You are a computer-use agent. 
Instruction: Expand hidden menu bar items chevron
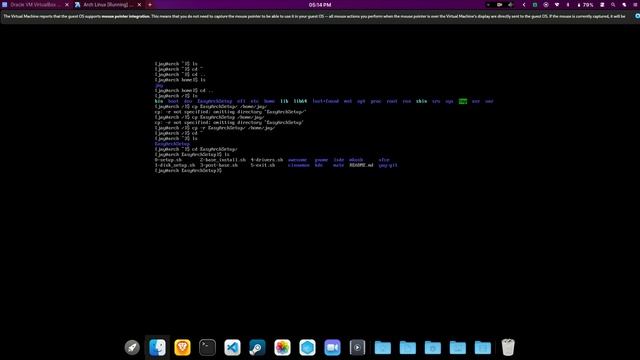tap(524, 4)
